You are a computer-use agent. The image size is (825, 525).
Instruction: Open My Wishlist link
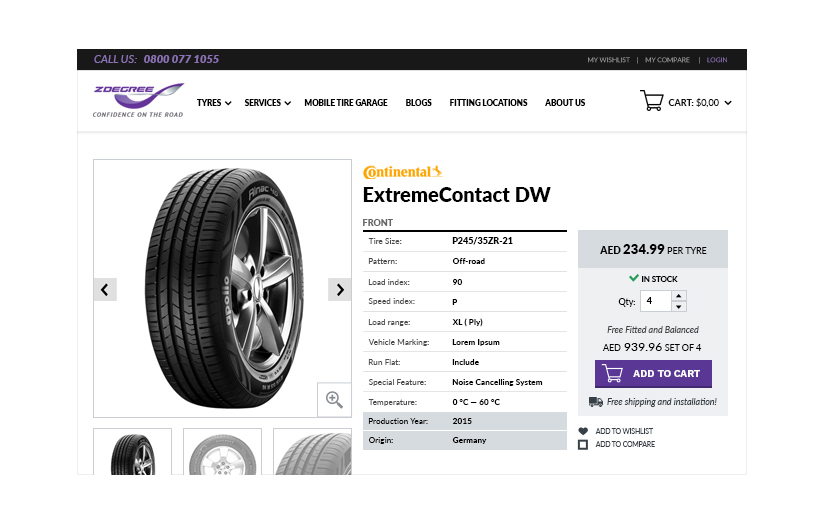[x=608, y=60]
